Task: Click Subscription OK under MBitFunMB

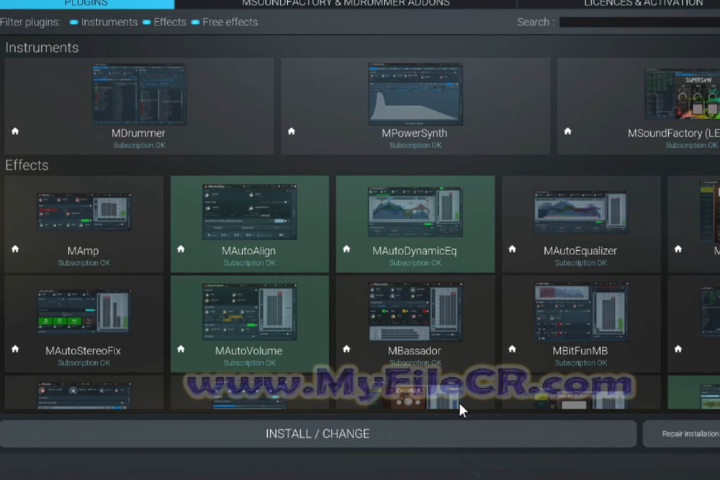Action: [581, 363]
